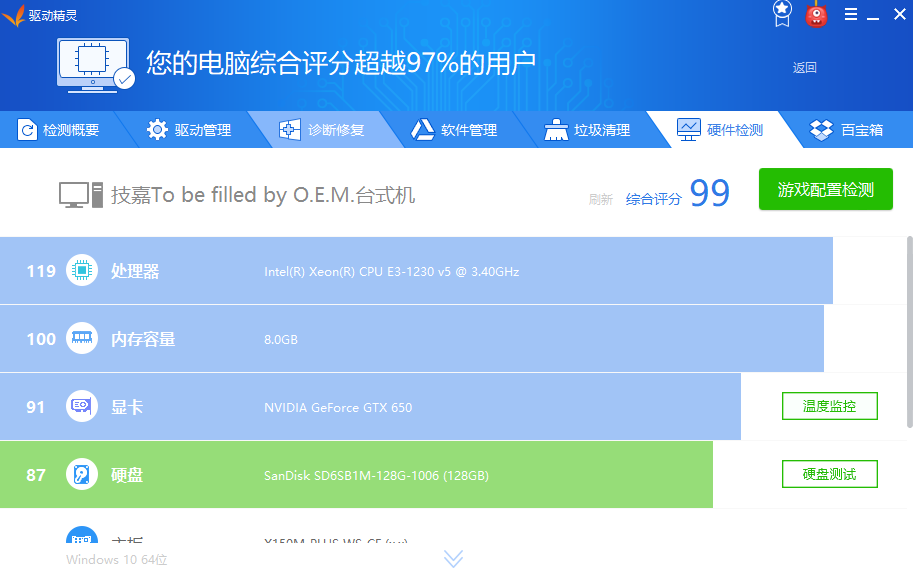
Task: Switch to the 百宝箱 tab
Action: click(x=847, y=130)
